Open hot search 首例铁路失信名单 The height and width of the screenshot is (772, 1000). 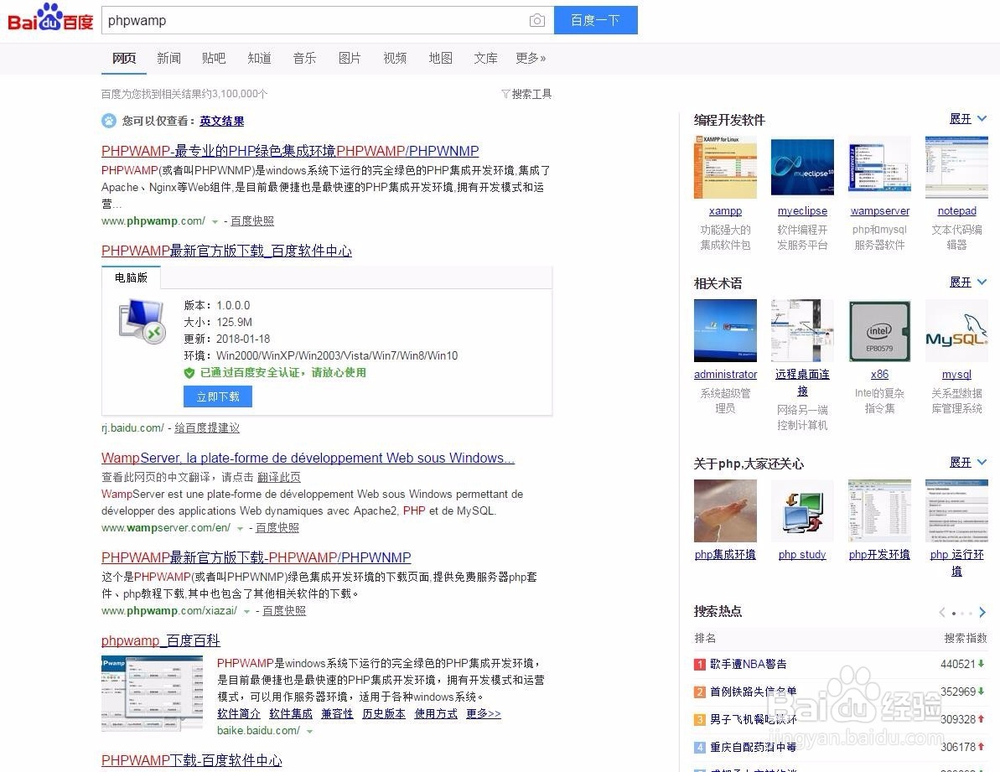coord(753,692)
